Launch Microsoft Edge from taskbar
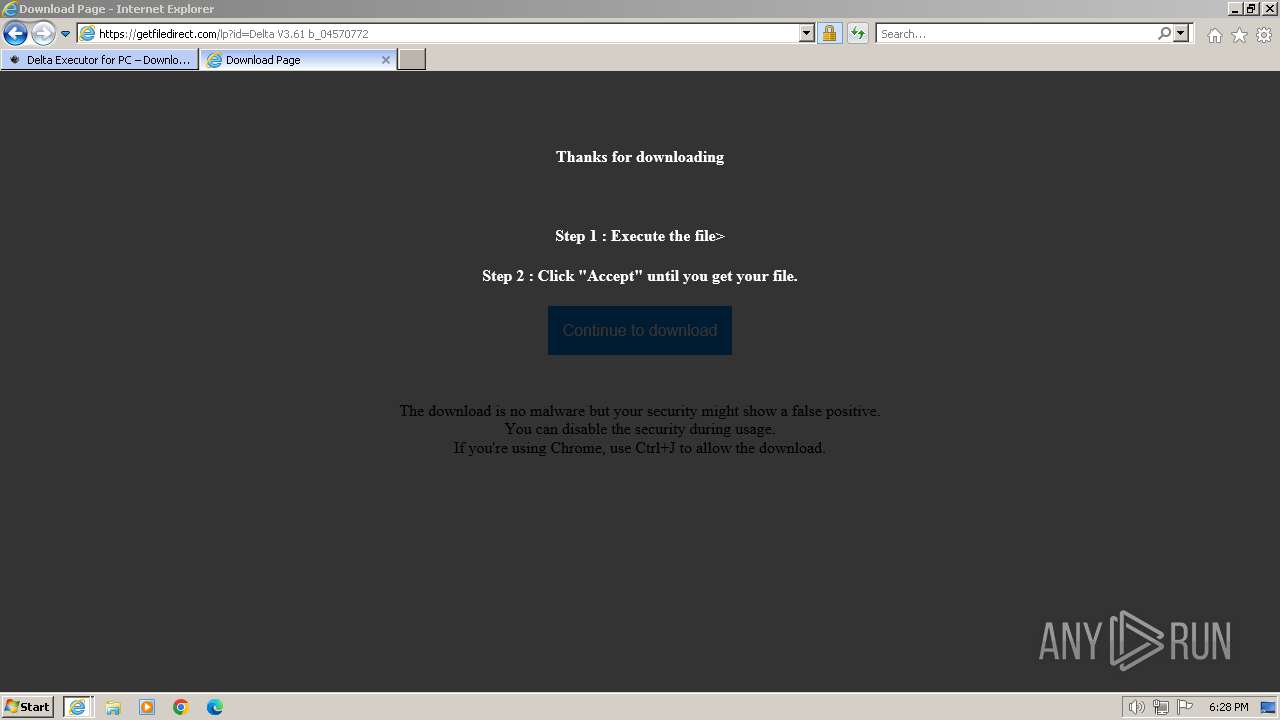 [x=215, y=707]
